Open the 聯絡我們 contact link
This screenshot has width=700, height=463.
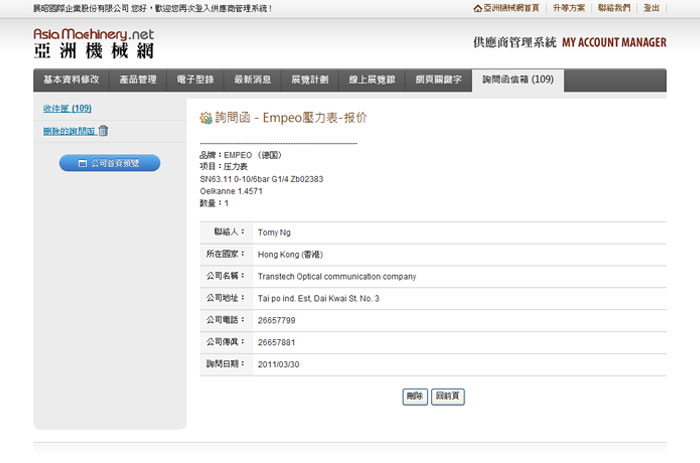(614, 8)
